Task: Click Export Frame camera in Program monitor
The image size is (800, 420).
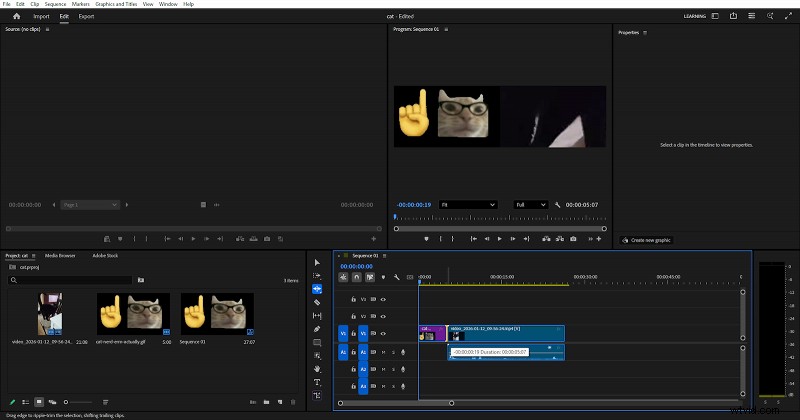Action: tap(573, 239)
